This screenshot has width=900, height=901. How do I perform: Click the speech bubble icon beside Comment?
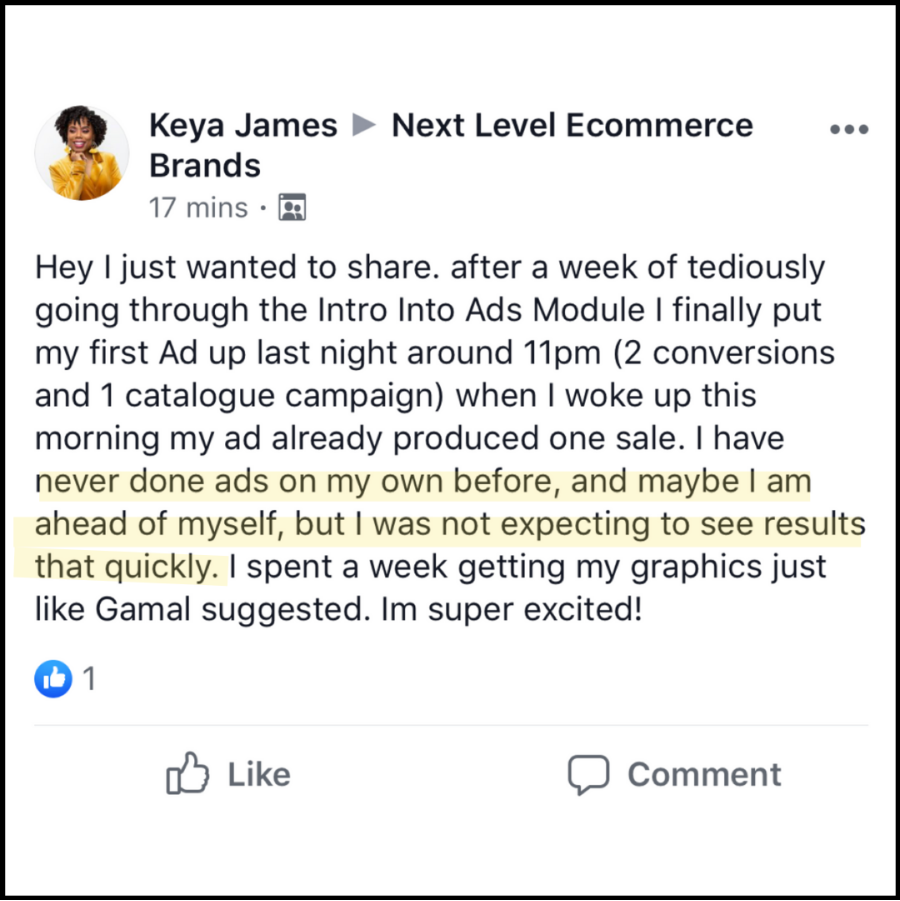(588, 774)
